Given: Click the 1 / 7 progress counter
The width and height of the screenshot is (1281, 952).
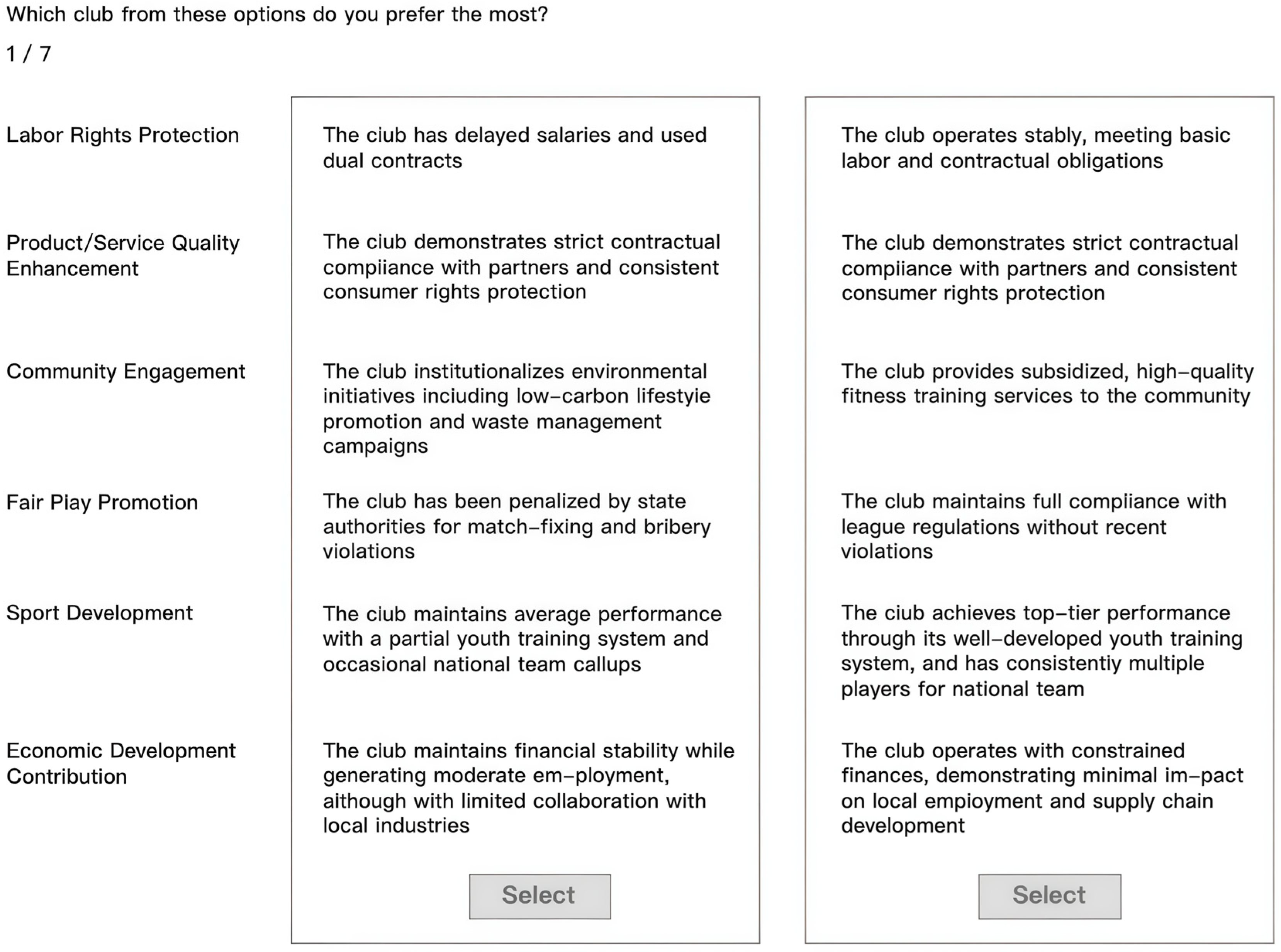Looking at the screenshot, I should pyautogui.click(x=29, y=54).
